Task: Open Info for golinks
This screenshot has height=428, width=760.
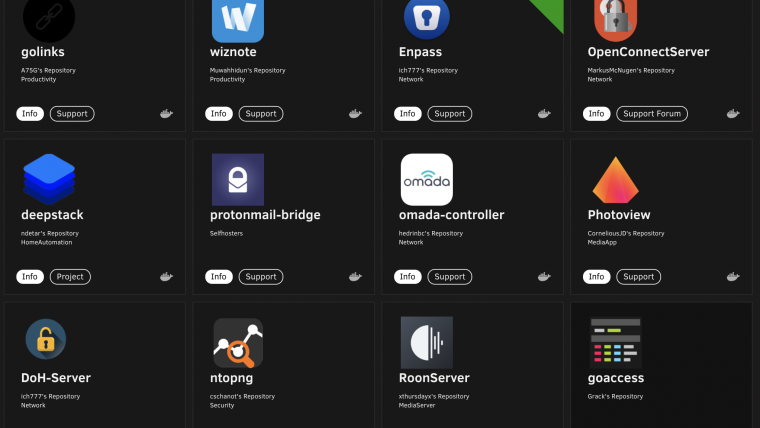Action: coord(30,114)
